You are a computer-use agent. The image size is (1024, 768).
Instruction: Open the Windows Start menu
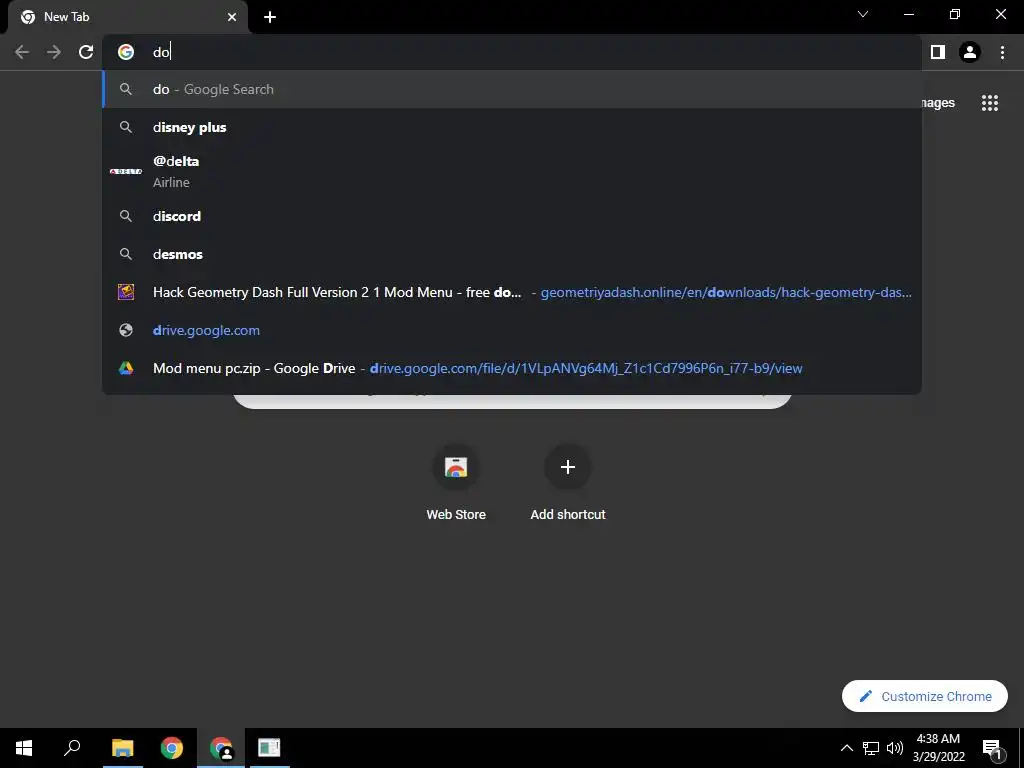(24, 748)
